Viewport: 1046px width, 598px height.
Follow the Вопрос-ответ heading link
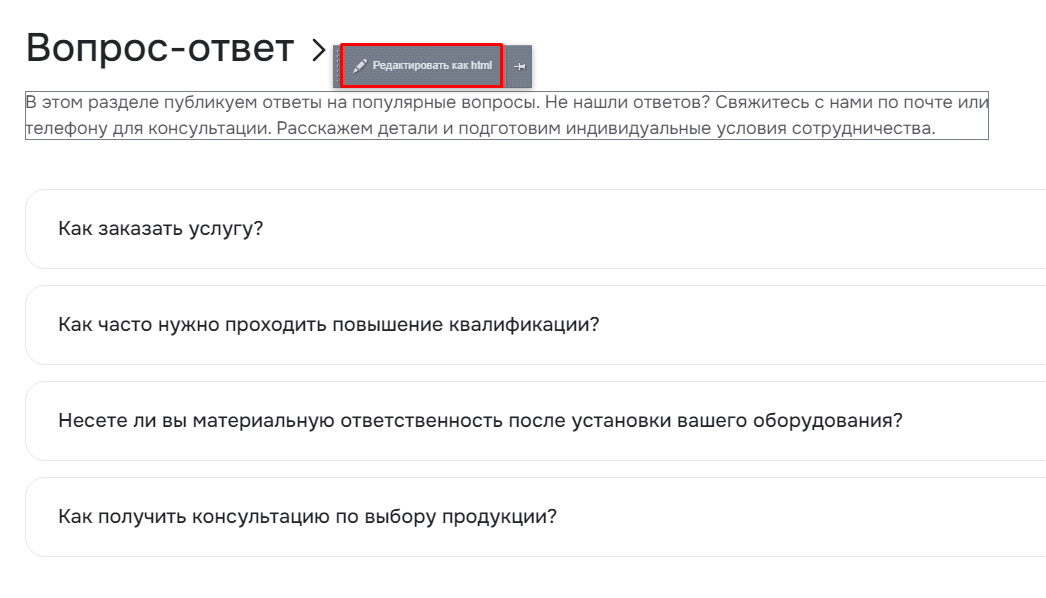(160, 48)
